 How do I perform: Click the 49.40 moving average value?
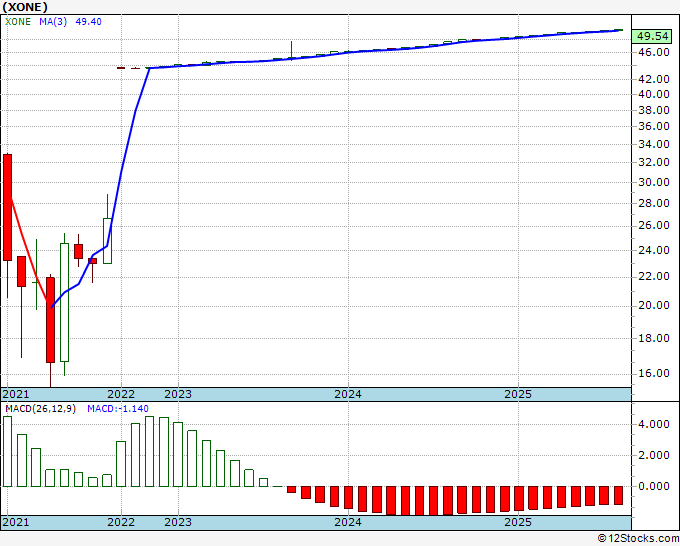[x=88, y=22]
